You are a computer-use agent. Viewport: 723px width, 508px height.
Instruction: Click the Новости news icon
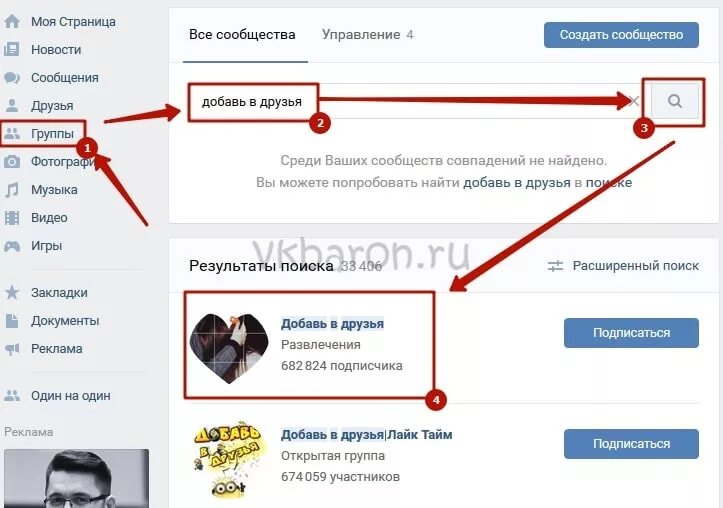tap(12, 49)
